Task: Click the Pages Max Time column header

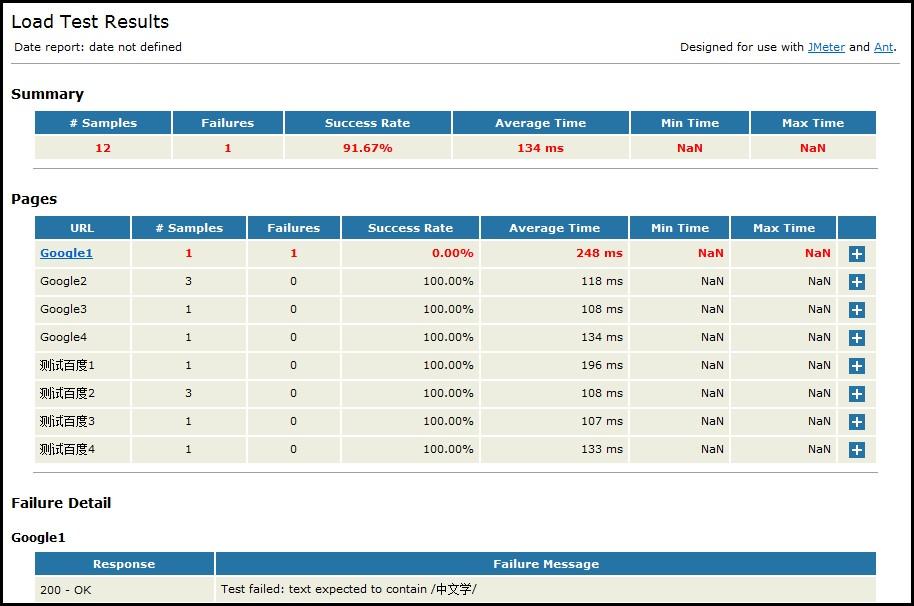Action: 784,228
